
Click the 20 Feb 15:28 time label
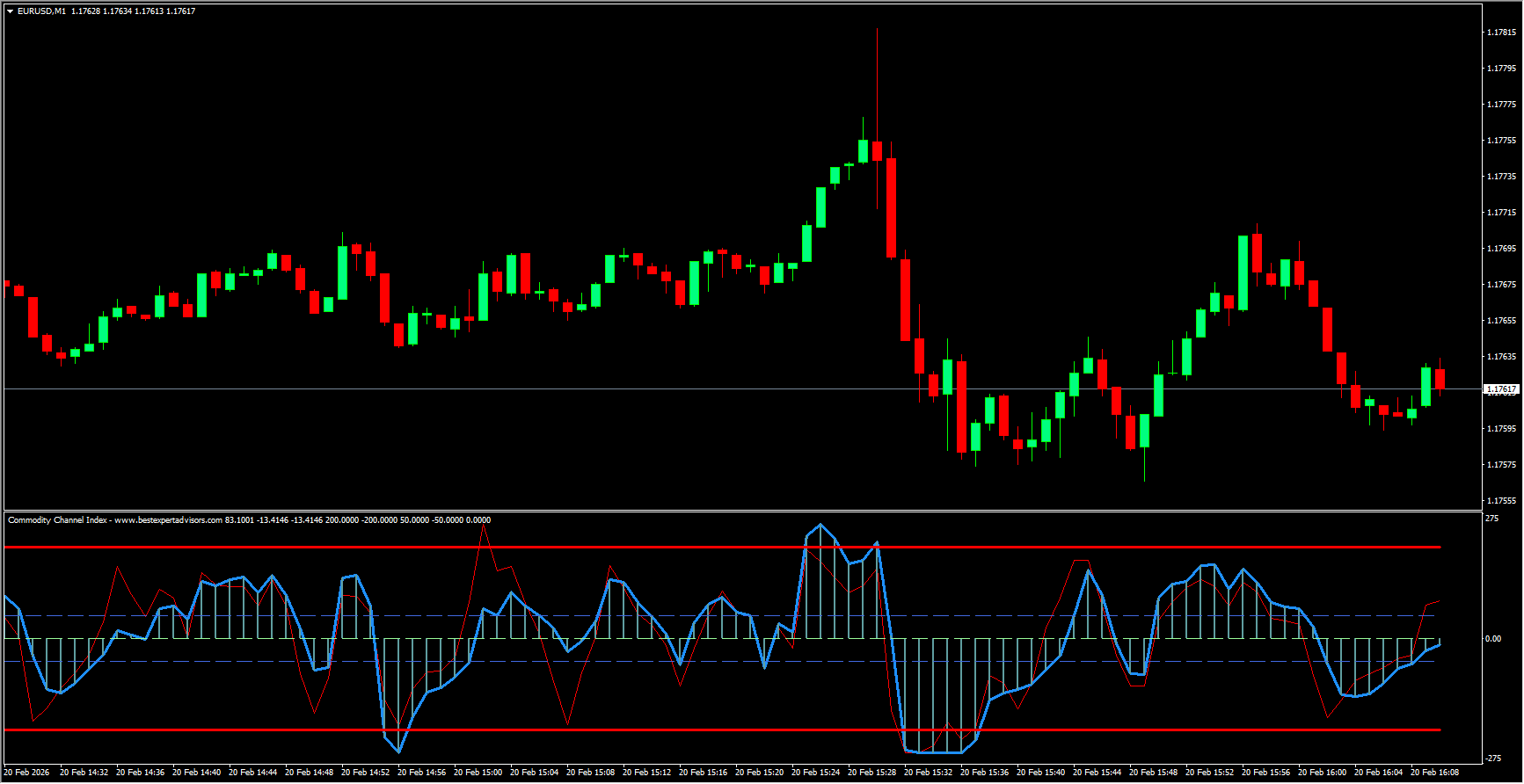[871, 773]
